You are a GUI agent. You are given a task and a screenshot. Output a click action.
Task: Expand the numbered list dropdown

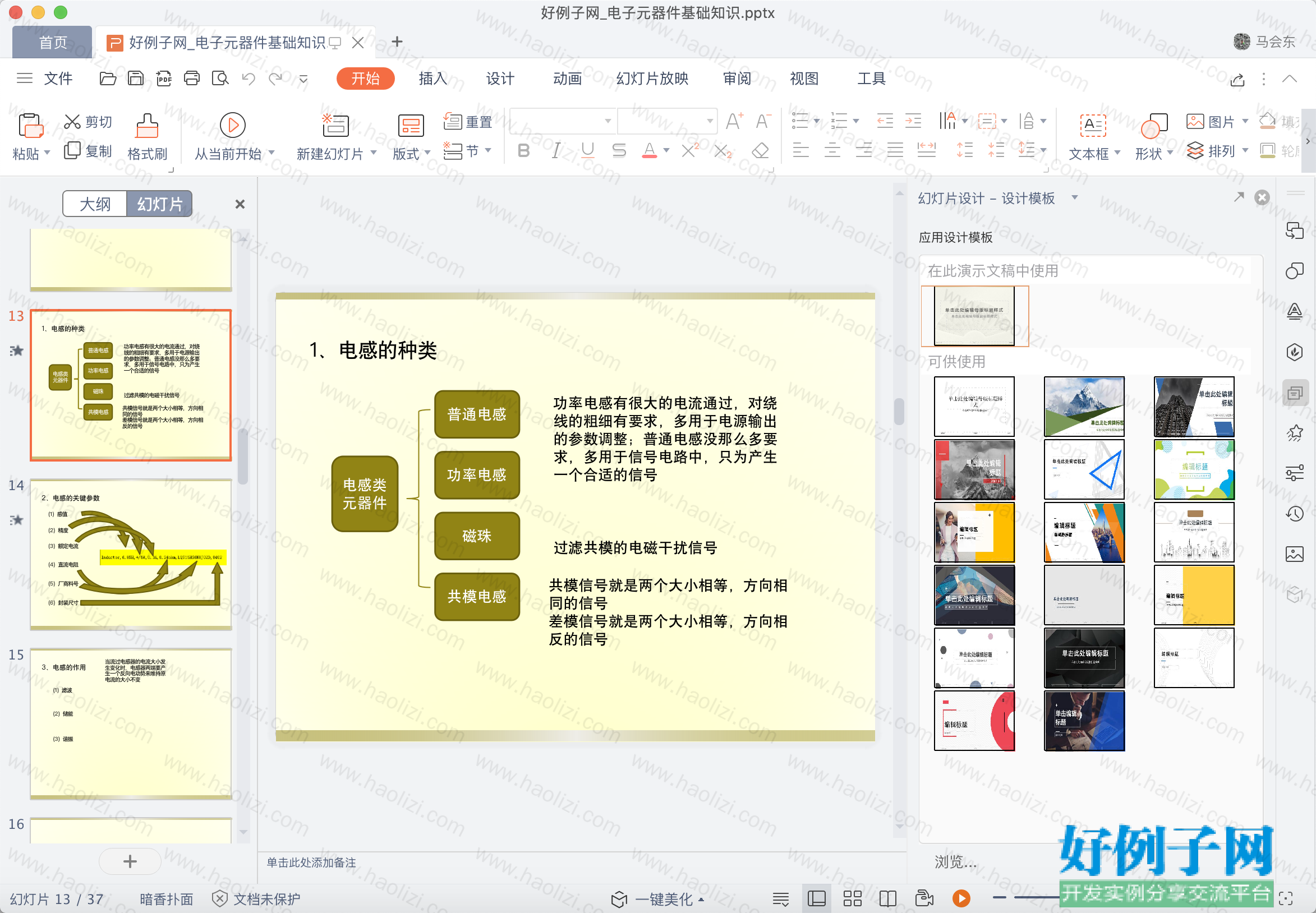pos(856,121)
